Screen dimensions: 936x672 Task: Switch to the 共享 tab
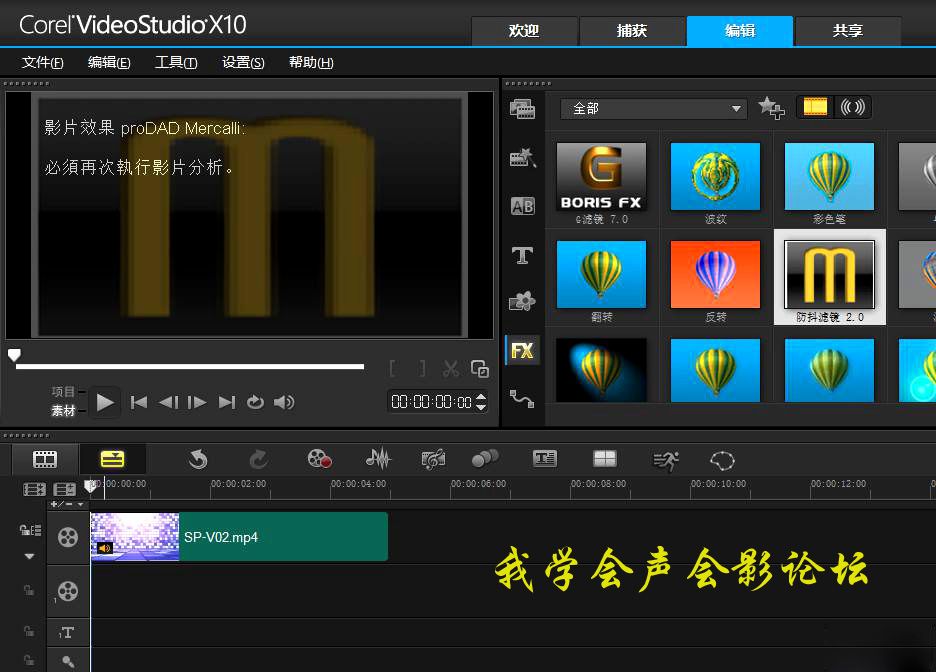coord(848,31)
